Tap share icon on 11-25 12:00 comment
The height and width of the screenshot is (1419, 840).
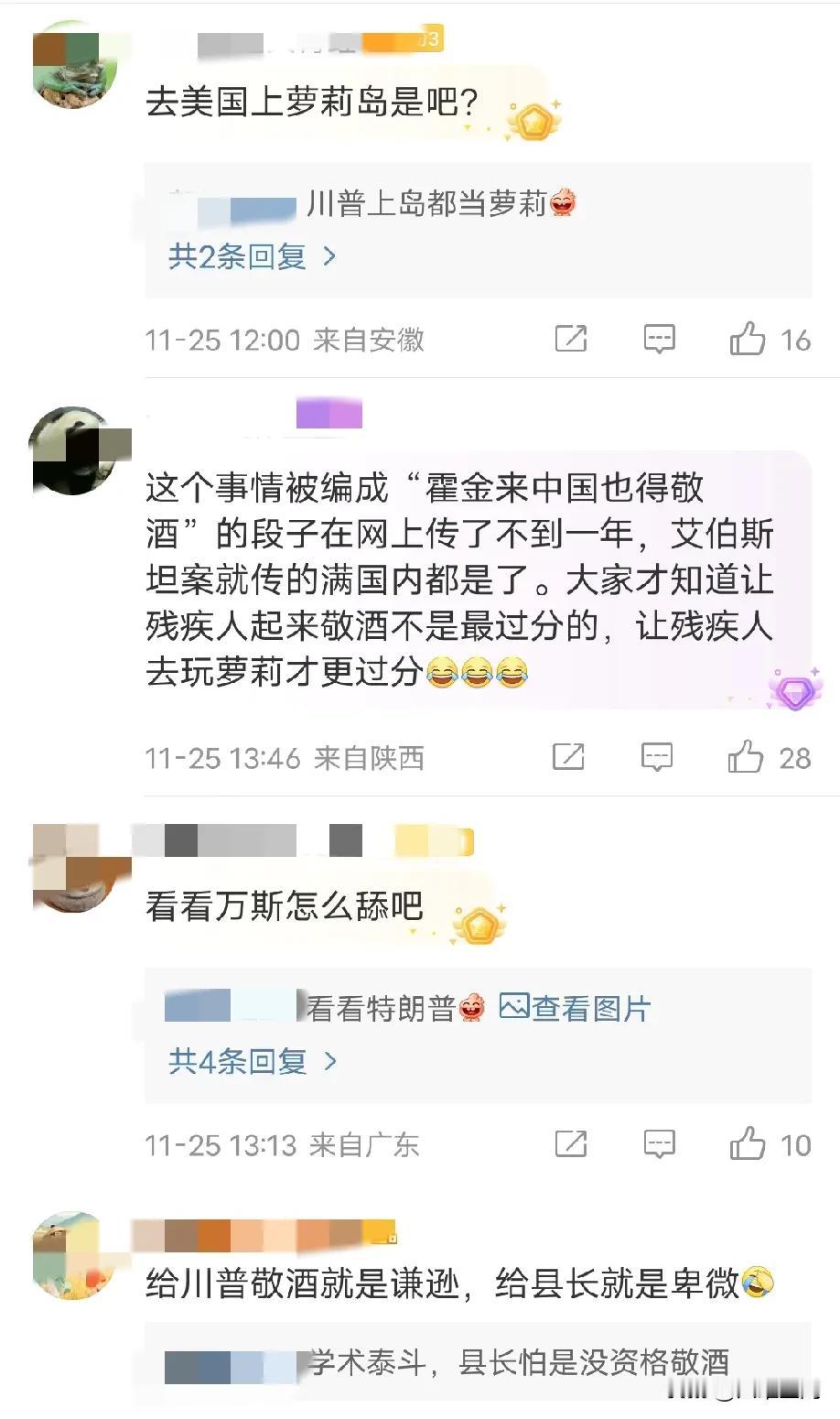[x=571, y=340]
